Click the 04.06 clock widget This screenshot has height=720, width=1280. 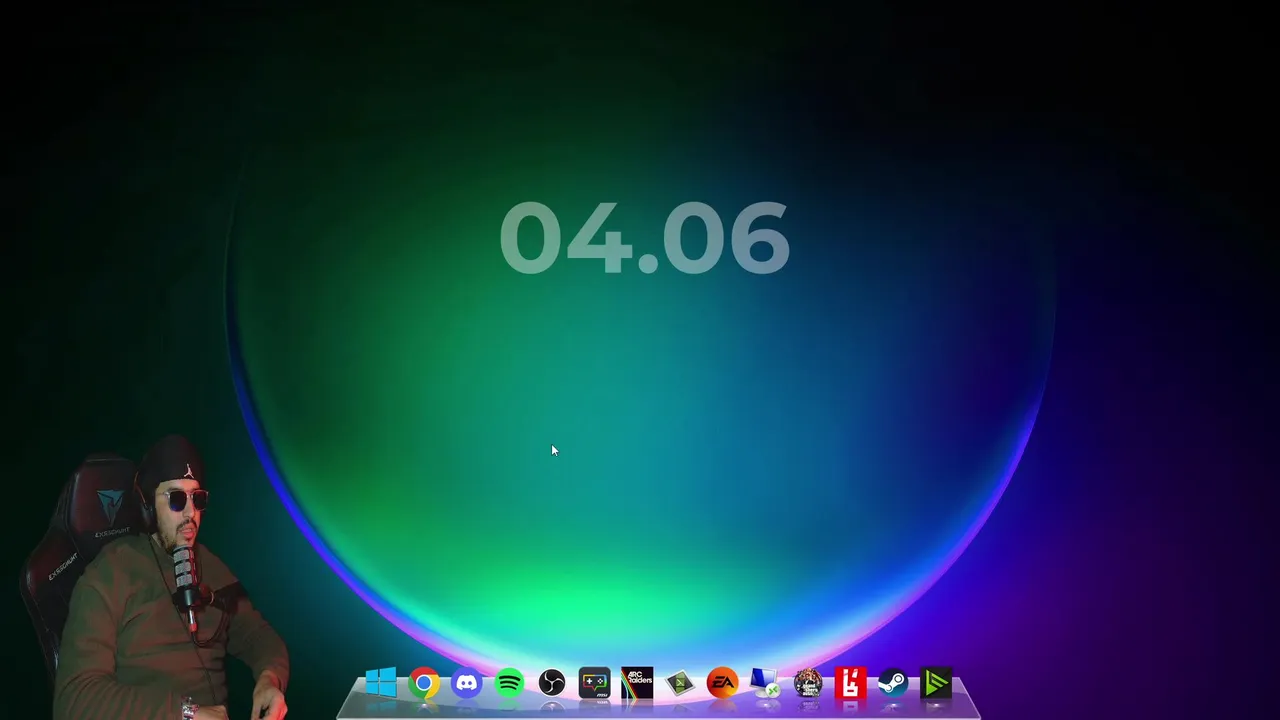pyautogui.click(x=645, y=238)
